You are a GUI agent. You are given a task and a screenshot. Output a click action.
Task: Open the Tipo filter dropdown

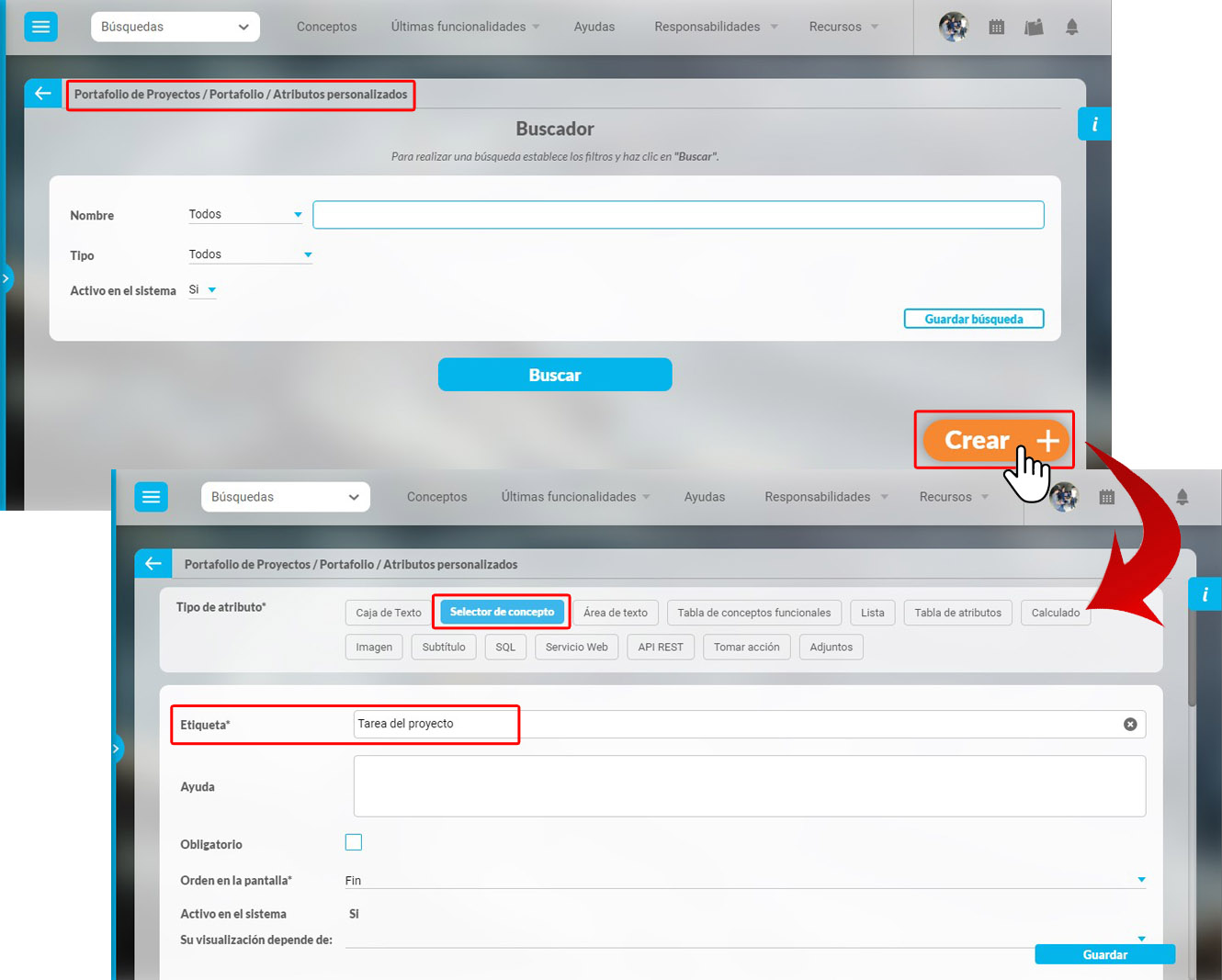250,254
